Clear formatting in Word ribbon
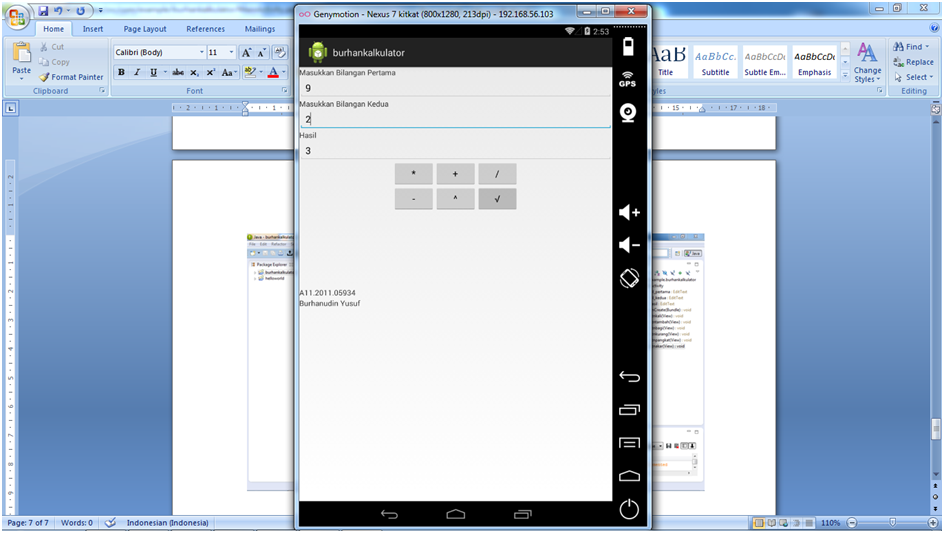This screenshot has width=944, height=533. 280,52
